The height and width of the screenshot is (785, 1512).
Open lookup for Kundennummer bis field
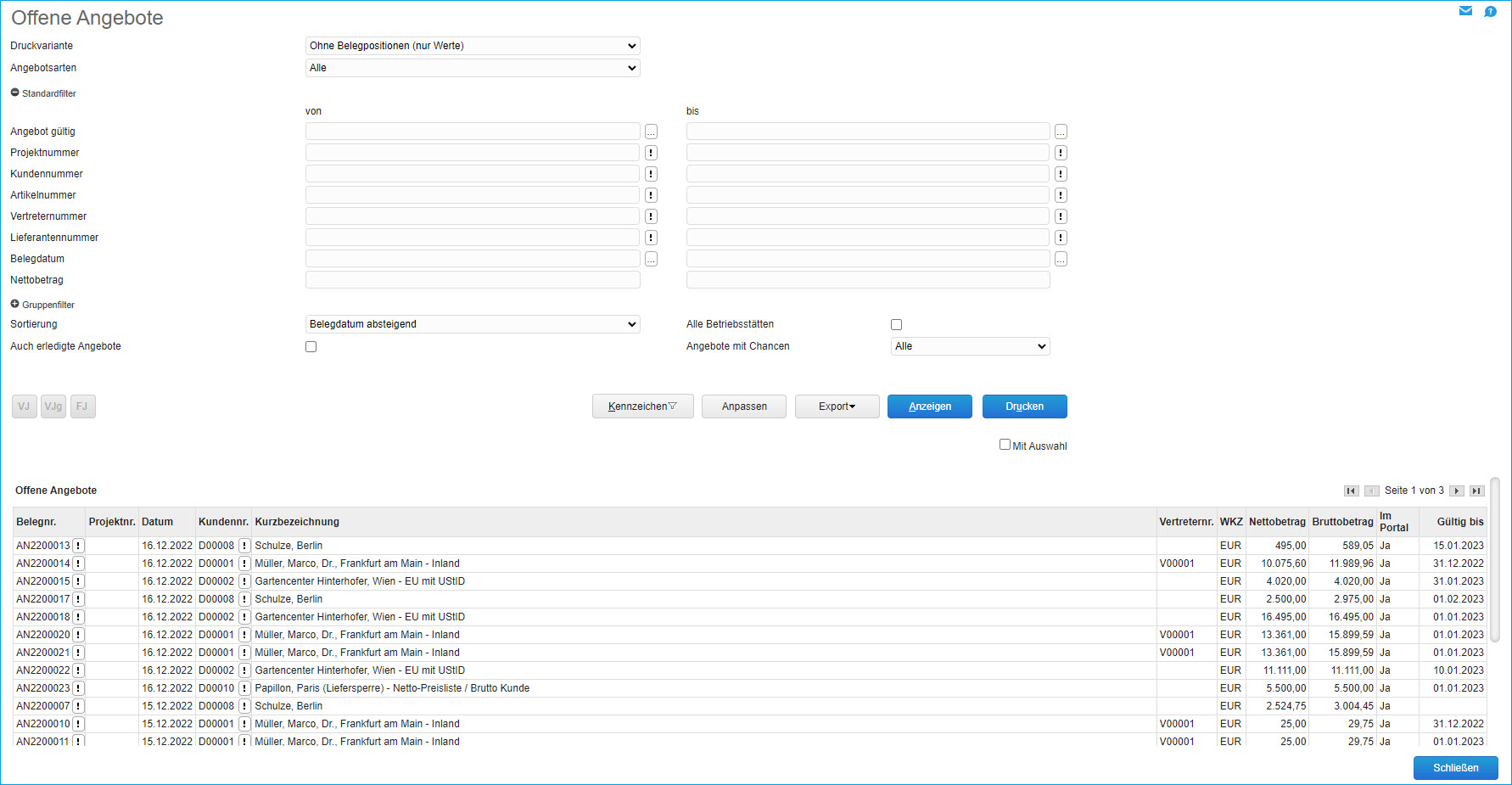pyautogui.click(x=1061, y=174)
